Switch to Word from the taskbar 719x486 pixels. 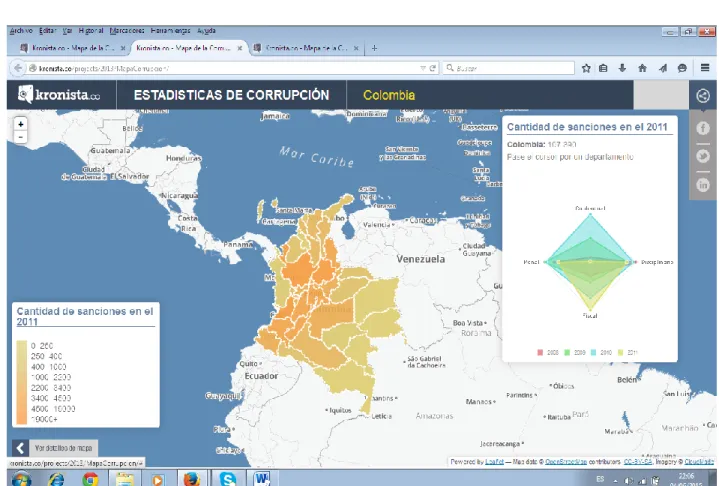click(x=262, y=479)
